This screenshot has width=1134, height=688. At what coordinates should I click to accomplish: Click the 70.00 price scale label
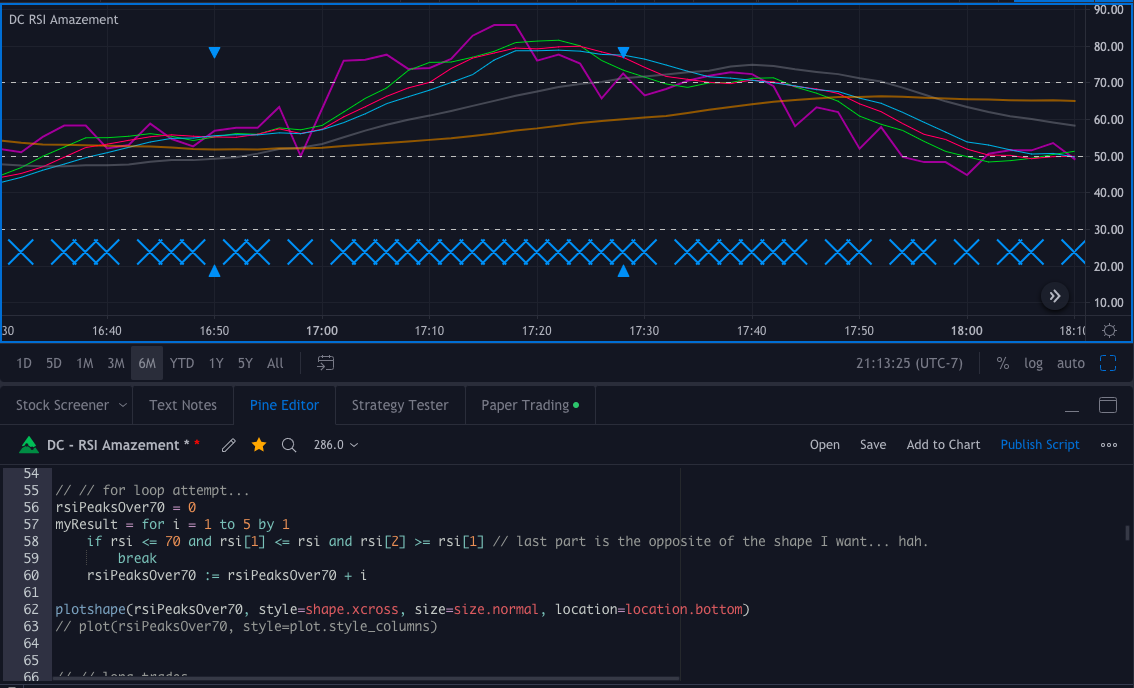pos(1108,83)
